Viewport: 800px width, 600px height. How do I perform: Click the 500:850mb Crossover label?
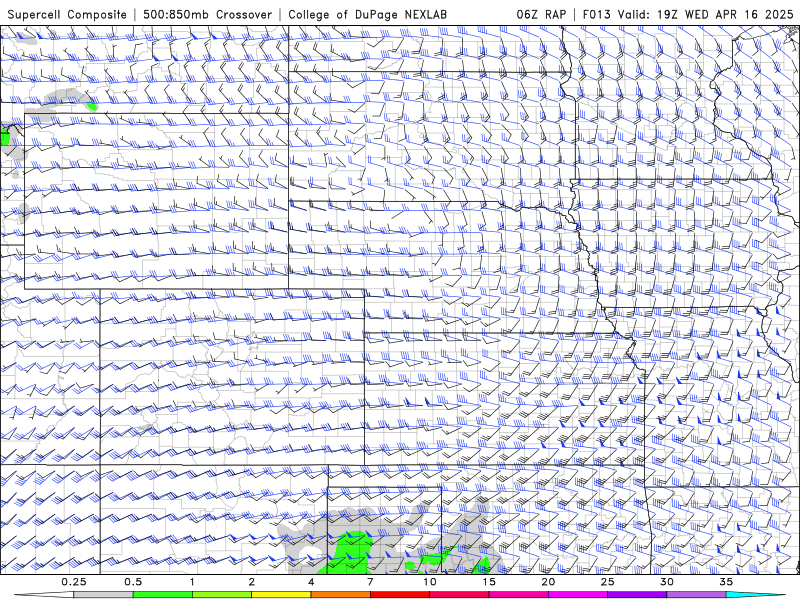click(x=208, y=14)
